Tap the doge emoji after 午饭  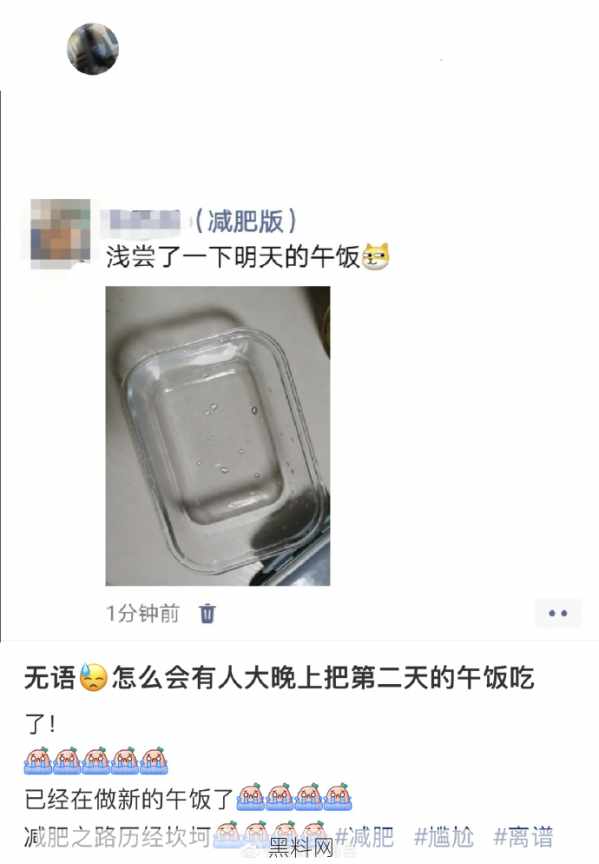click(x=376, y=257)
